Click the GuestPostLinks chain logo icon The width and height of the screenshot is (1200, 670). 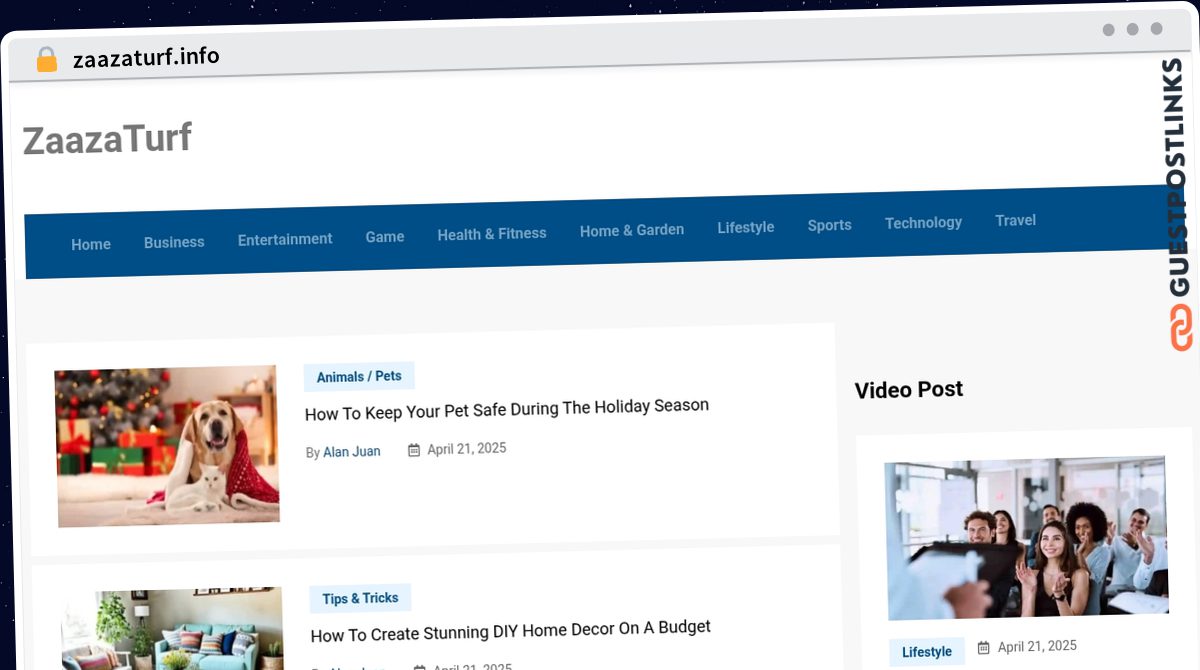tap(1182, 328)
